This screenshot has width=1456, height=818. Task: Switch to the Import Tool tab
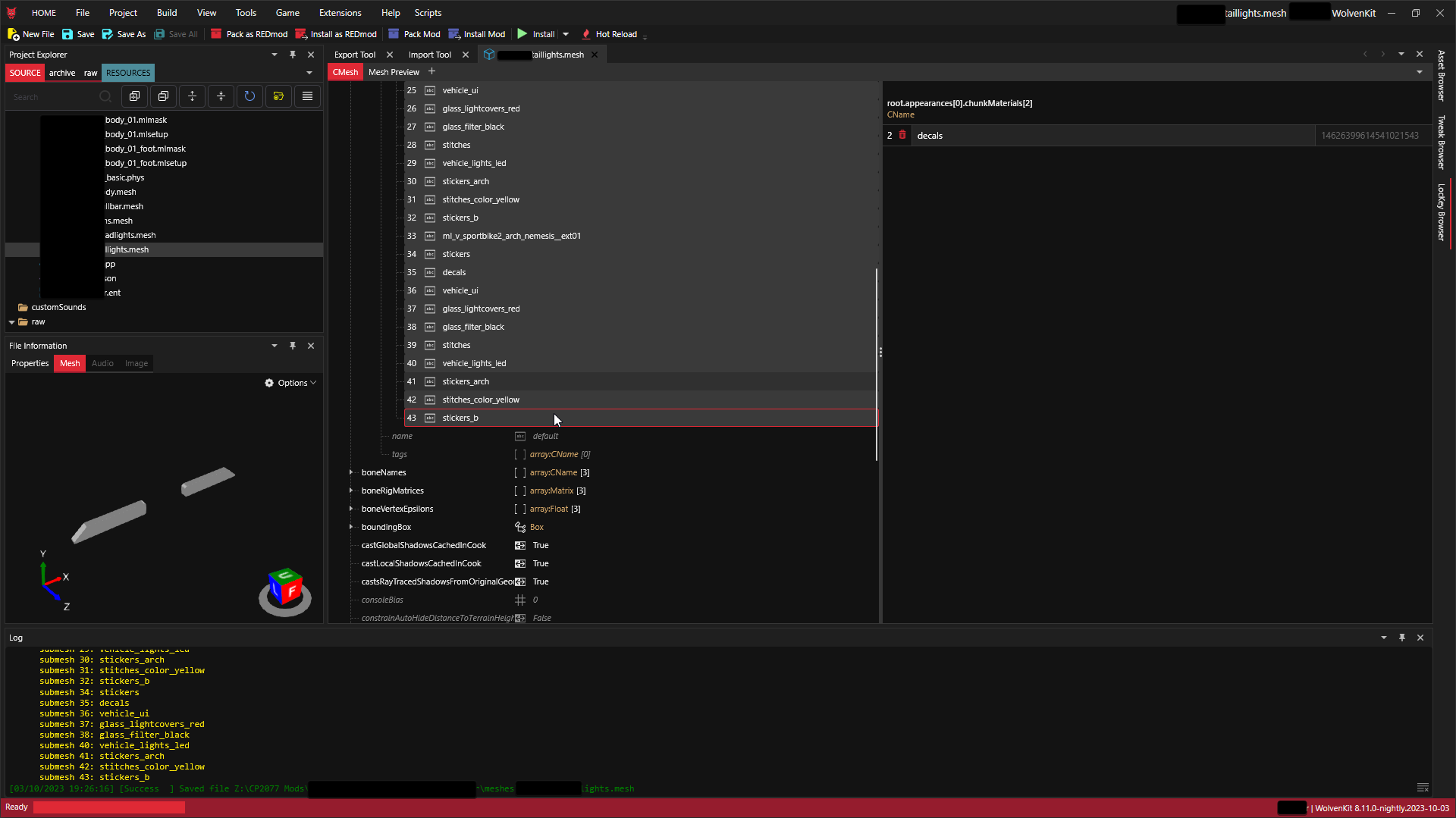point(430,54)
